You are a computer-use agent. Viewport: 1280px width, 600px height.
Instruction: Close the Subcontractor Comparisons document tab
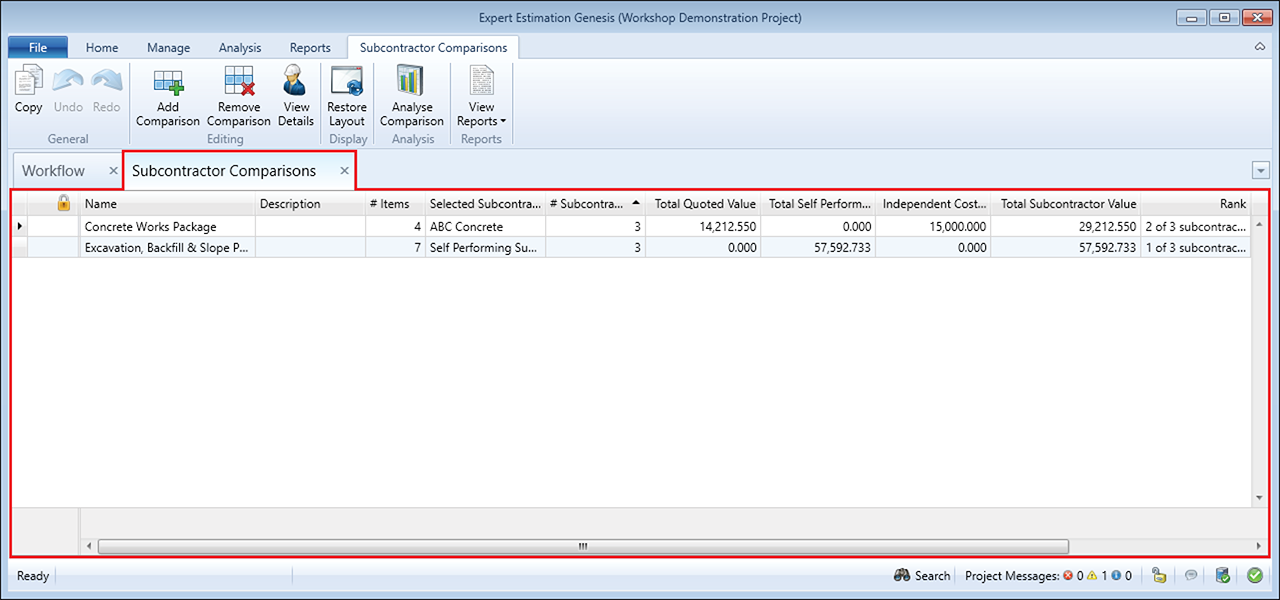click(x=344, y=171)
